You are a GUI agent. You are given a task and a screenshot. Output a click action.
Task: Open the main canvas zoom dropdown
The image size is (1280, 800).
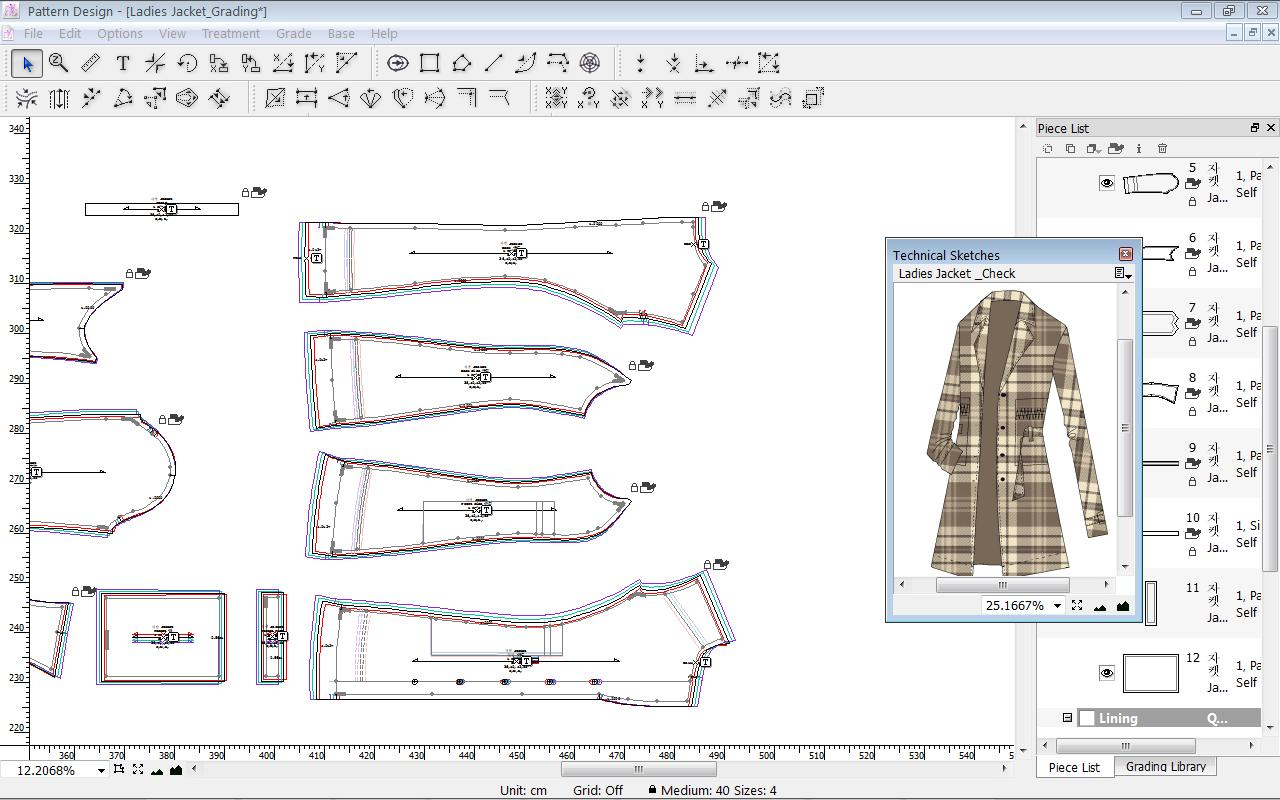[100, 770]
